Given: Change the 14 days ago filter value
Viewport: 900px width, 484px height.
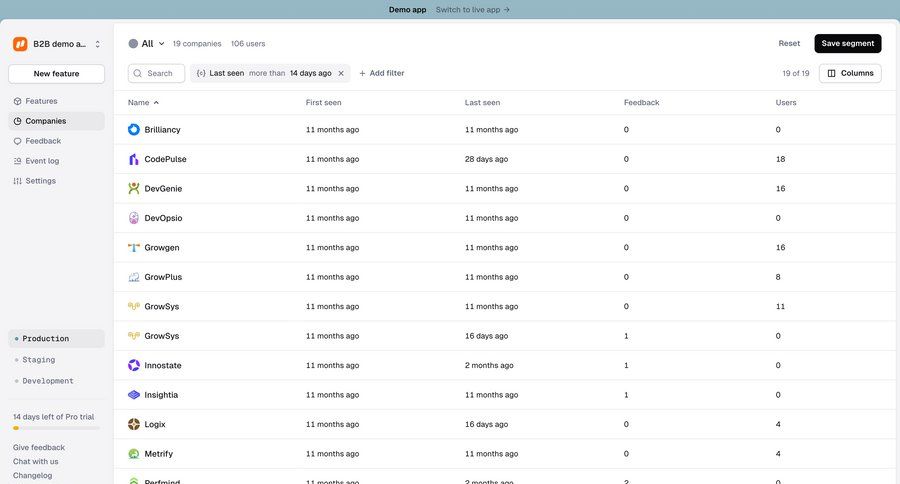Looking at the screenshot, I should [x=311, y=73].
